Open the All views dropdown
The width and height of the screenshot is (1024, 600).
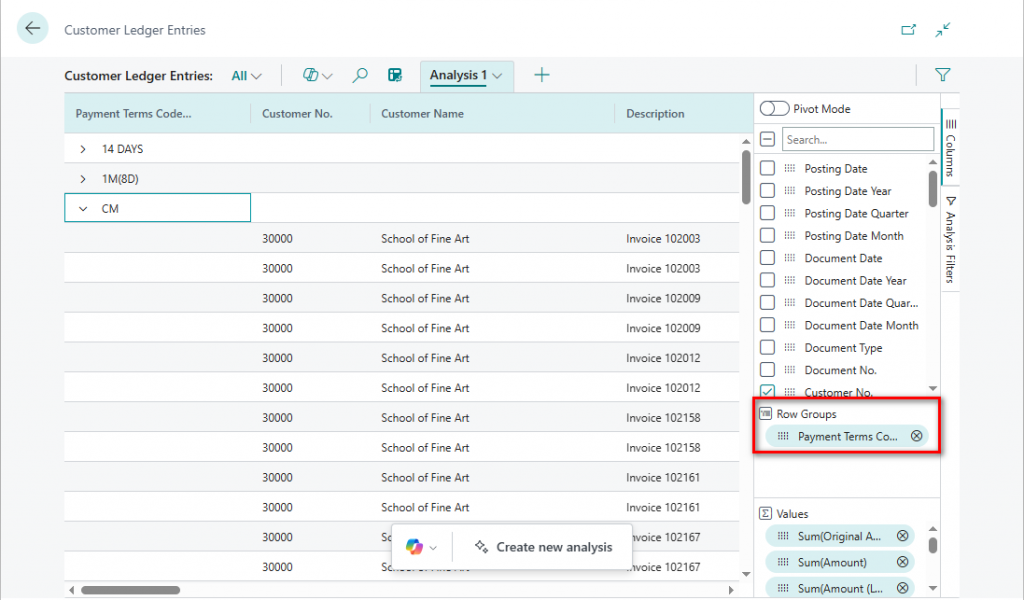pos(246,75)
